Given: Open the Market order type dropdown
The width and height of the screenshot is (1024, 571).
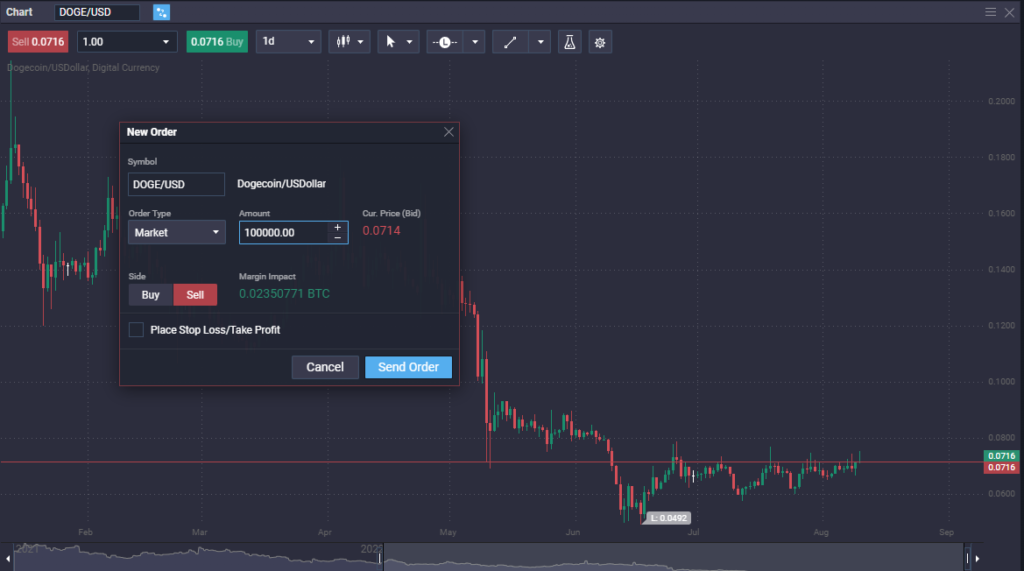Looking at the screenshot, I should point(177,233).
